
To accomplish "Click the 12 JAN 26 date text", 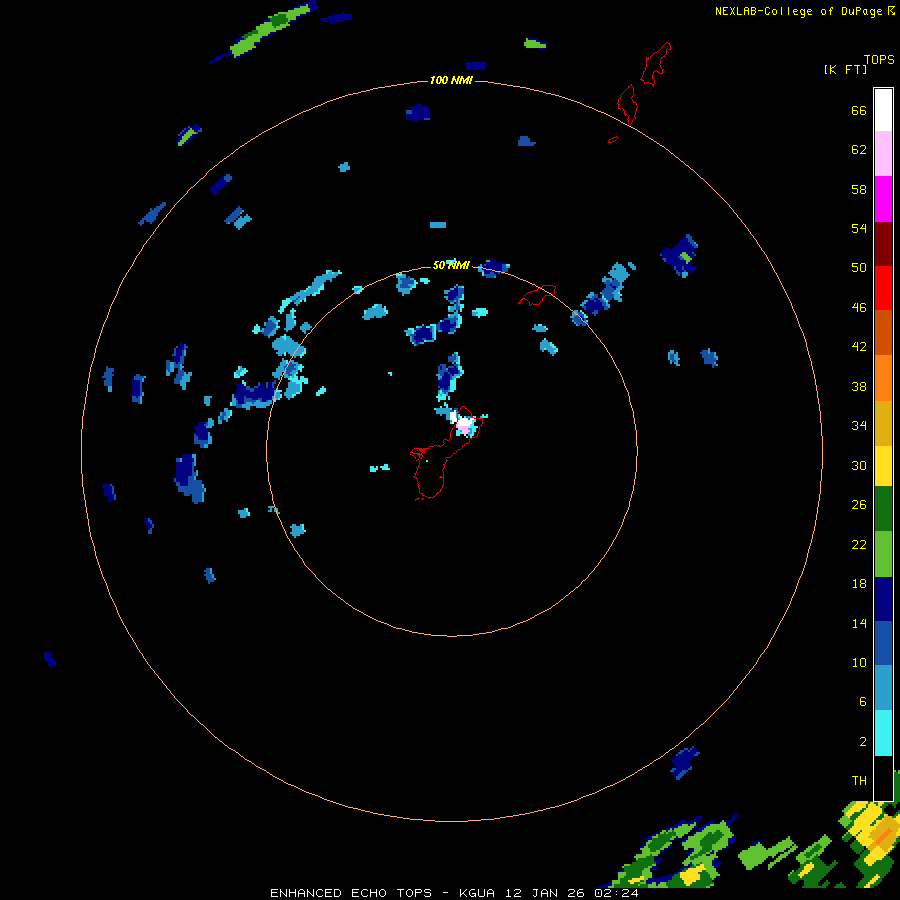I will [545, 893].
